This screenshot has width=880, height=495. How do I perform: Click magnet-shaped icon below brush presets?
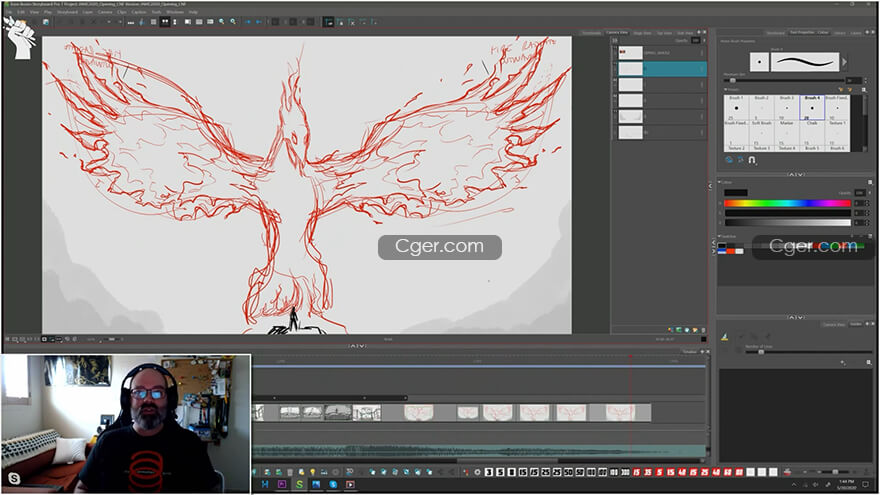point(752,160)
